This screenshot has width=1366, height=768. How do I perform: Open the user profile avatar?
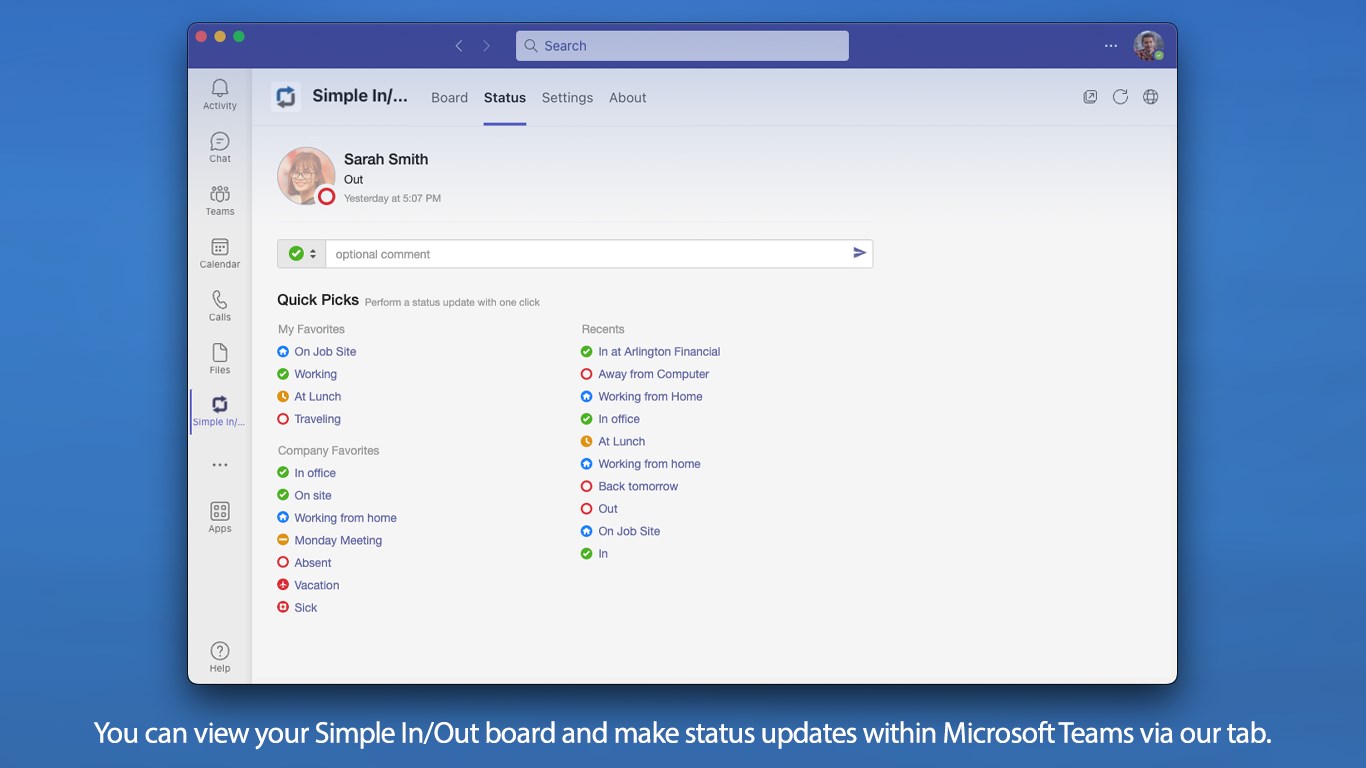click(x=1148, y=46)
